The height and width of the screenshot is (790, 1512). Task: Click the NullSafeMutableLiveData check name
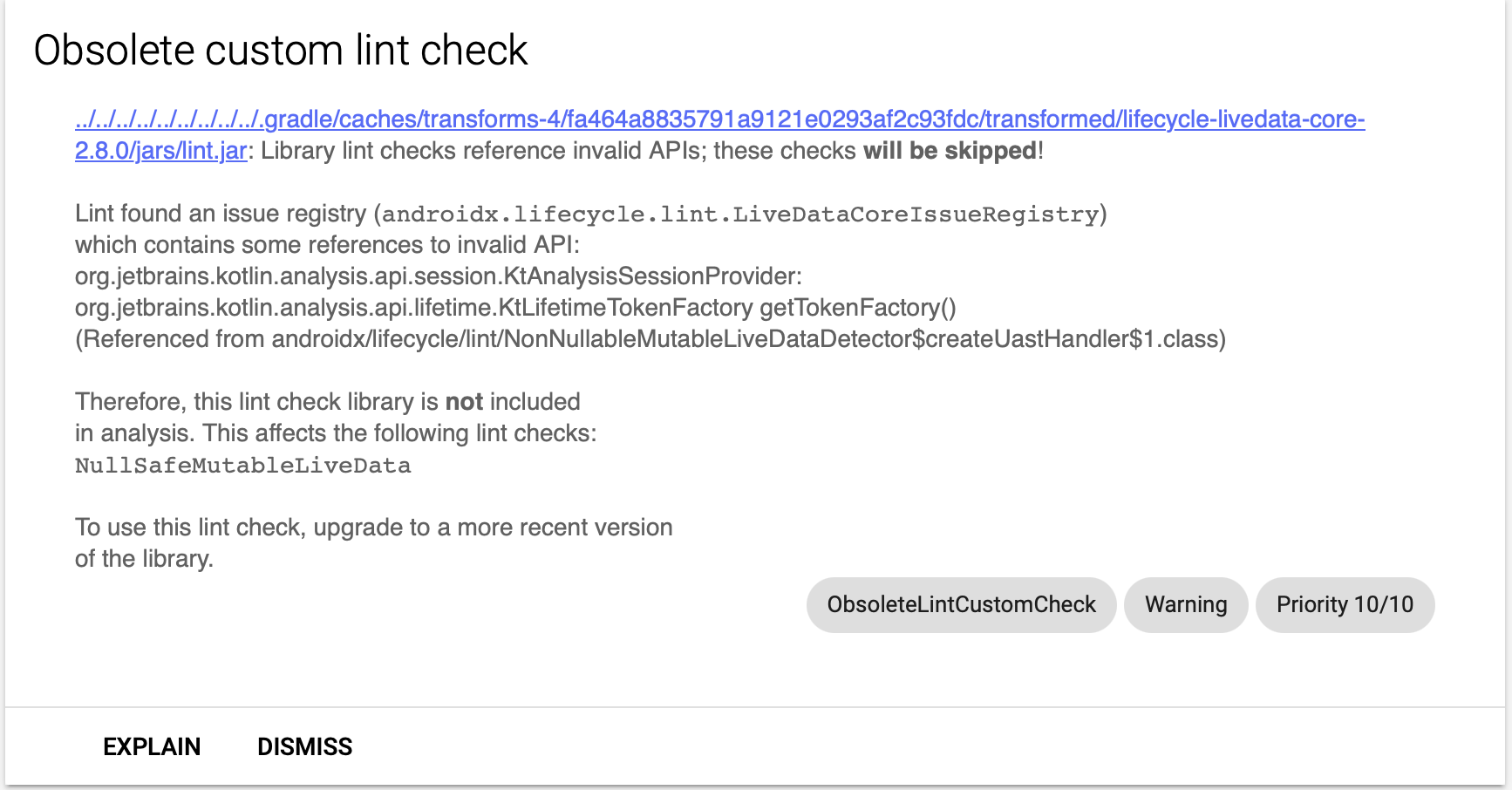click(242, 466)
